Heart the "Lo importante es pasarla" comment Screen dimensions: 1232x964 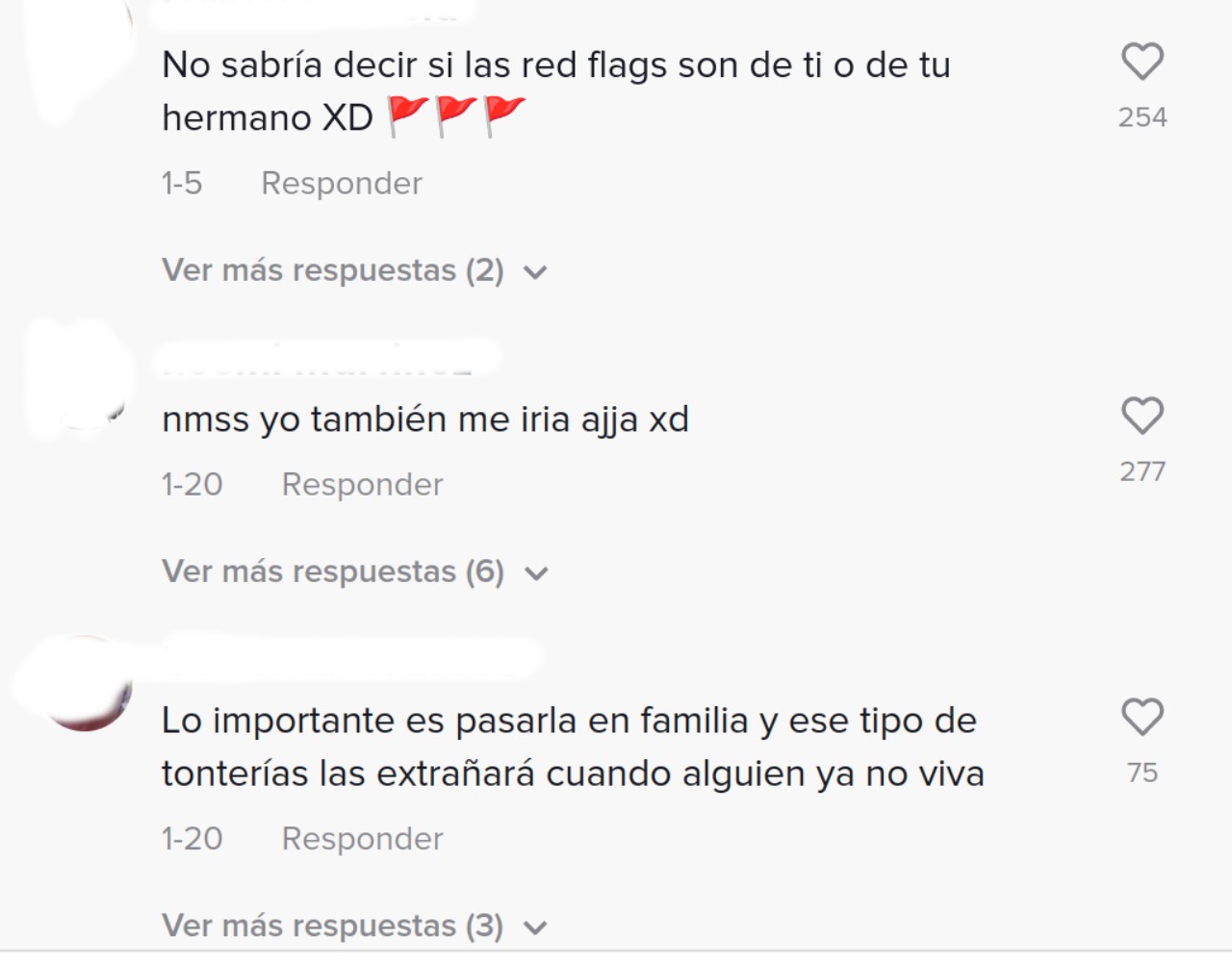1142,718
